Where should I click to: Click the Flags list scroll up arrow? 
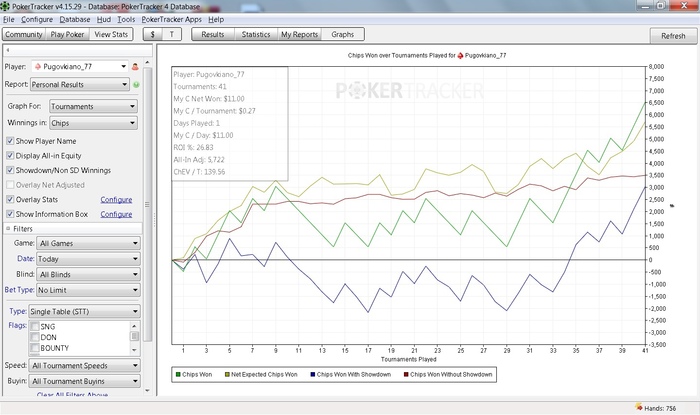[134, 326]
